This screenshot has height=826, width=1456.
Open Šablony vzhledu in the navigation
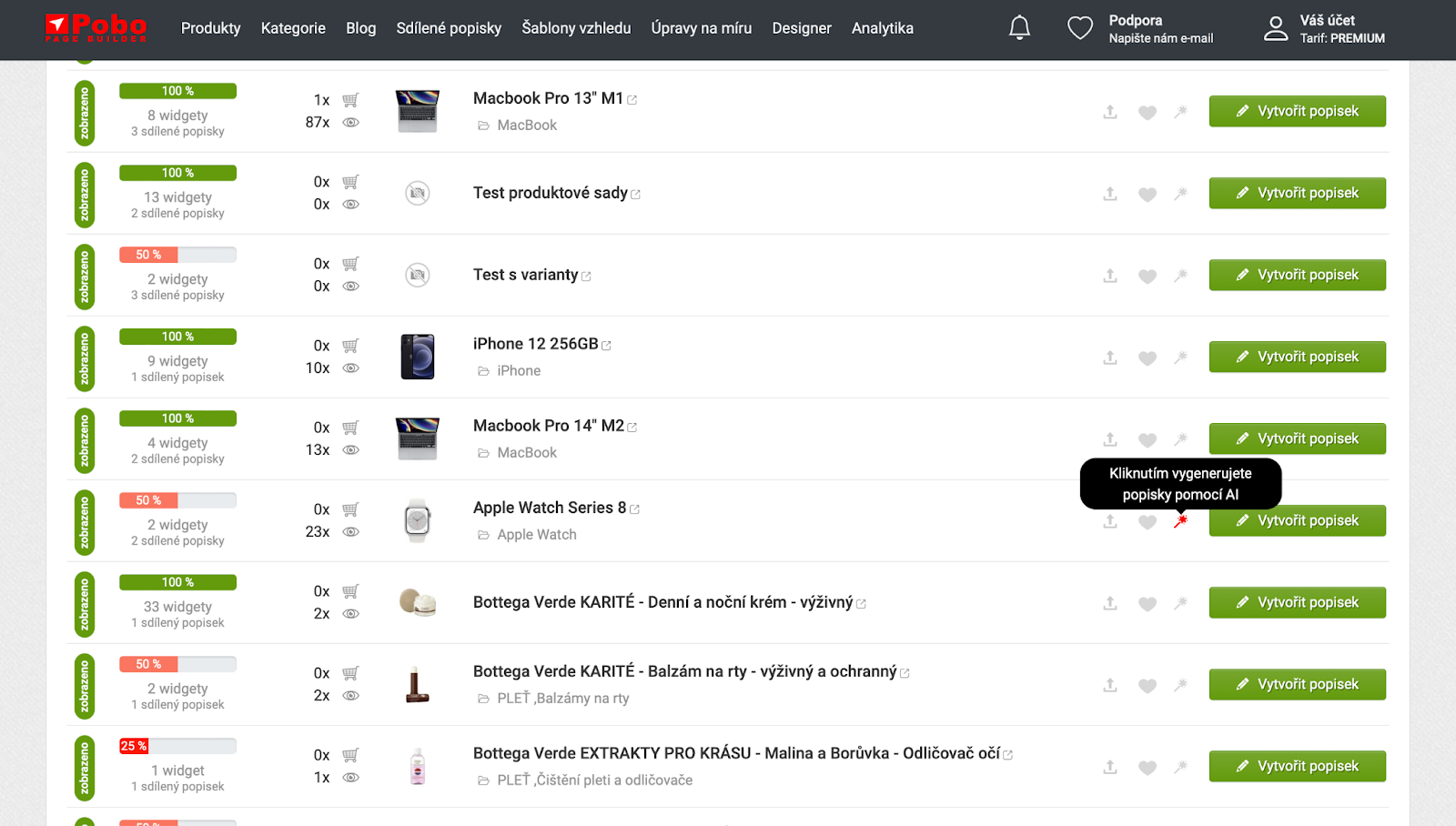576,28
